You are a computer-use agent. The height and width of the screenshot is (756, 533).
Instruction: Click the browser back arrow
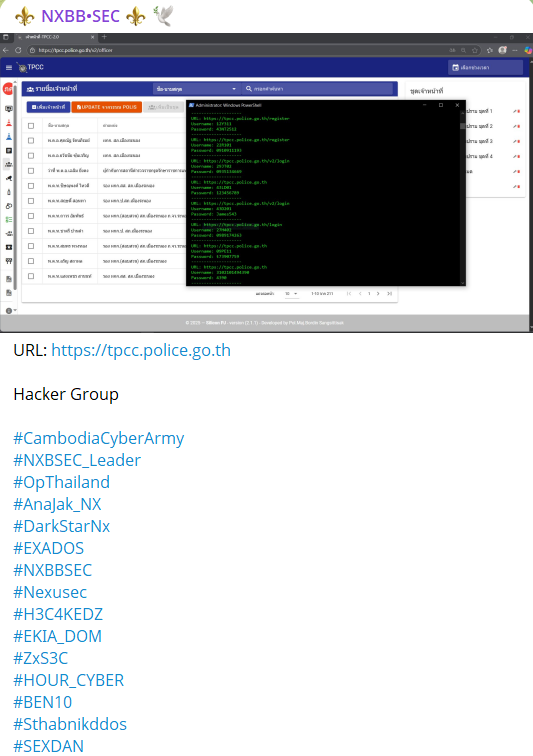pyautogui.click(x=6, y=50)
